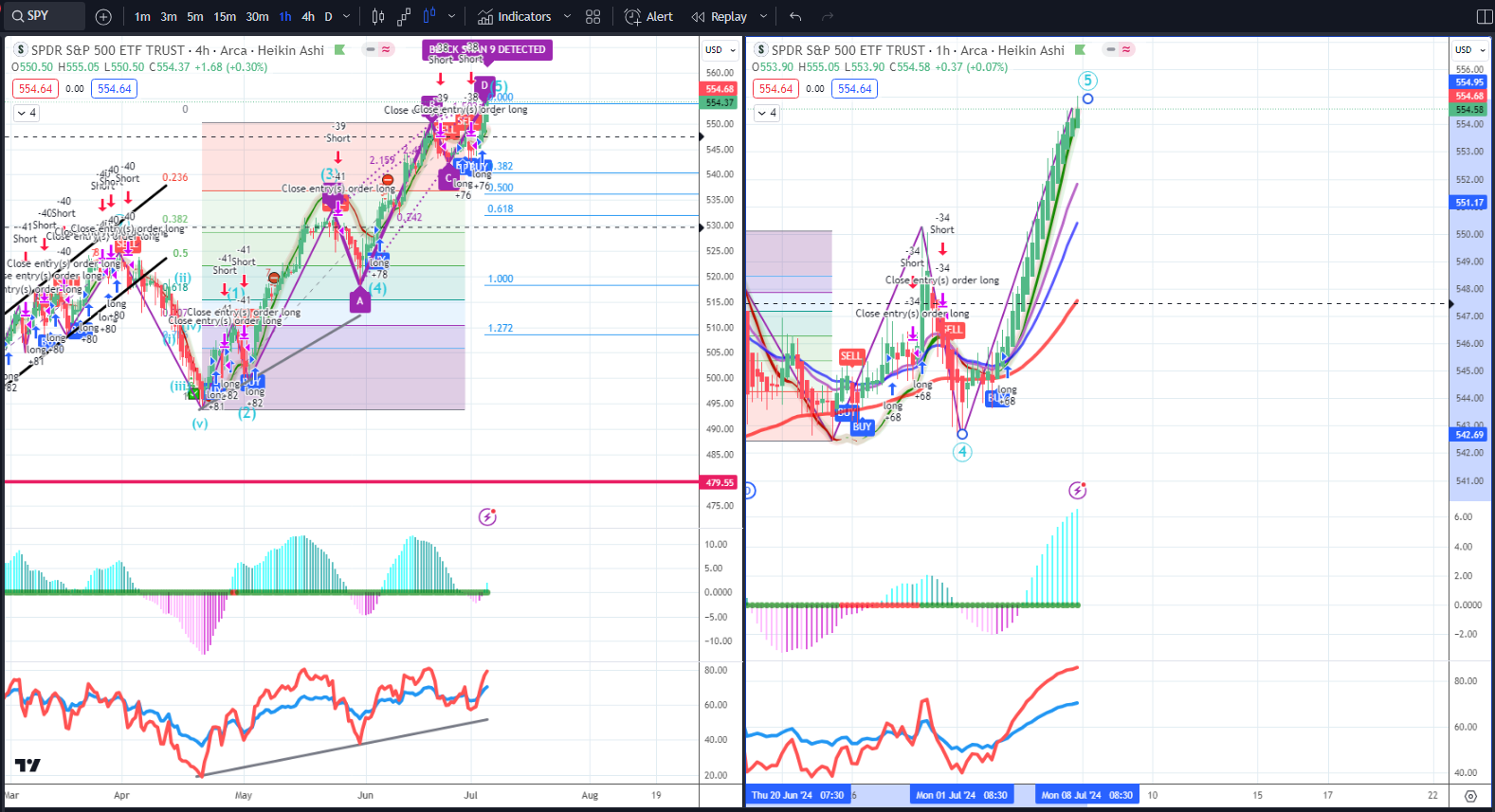The height and width of the screenshot is (812, 1495).
Task: Click the 551.17 blue price label on the 1h scale
Action: (1470, 203)
